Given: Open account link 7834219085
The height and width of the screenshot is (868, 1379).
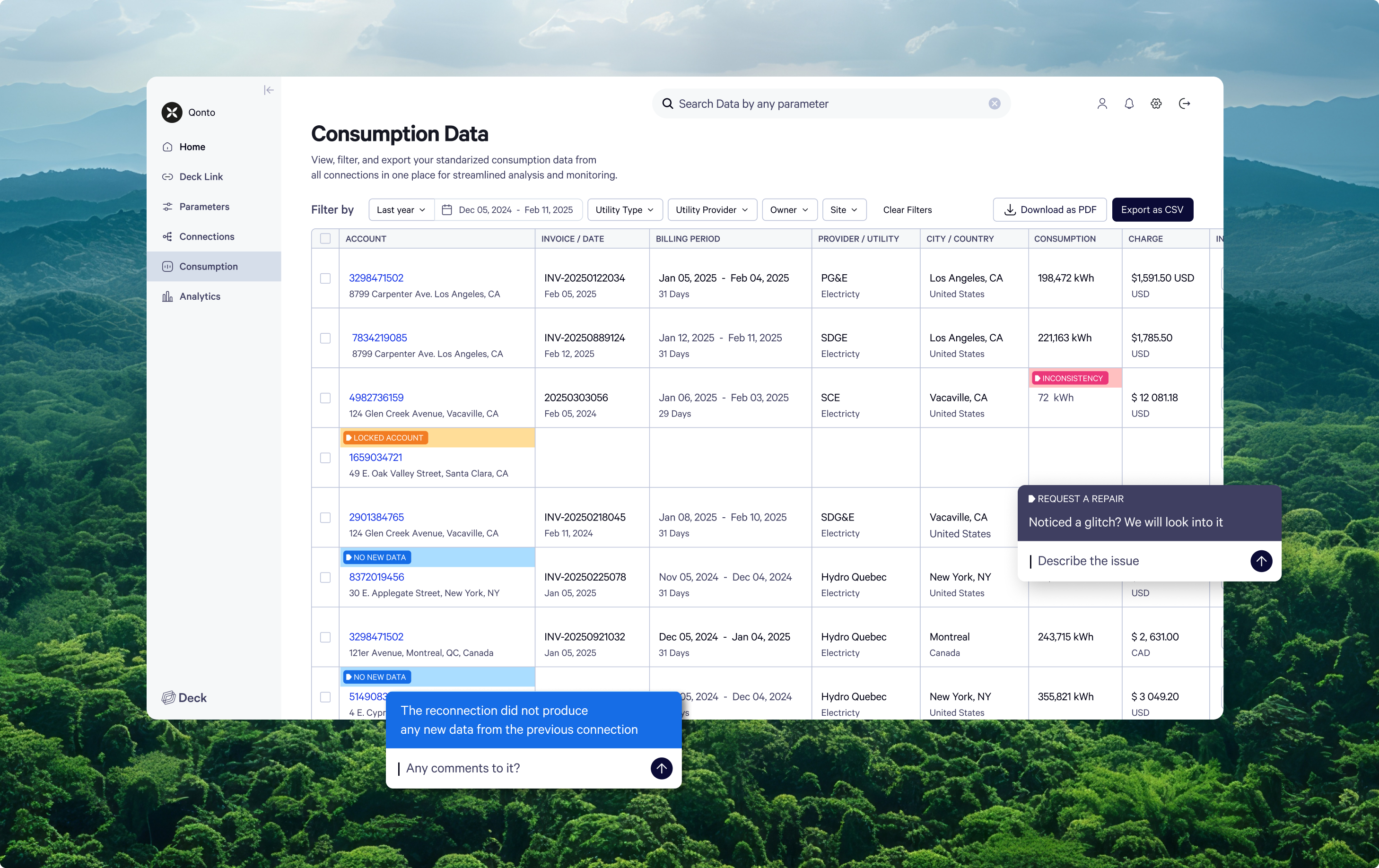Looking at the screenshot, I should coord(379,338).
